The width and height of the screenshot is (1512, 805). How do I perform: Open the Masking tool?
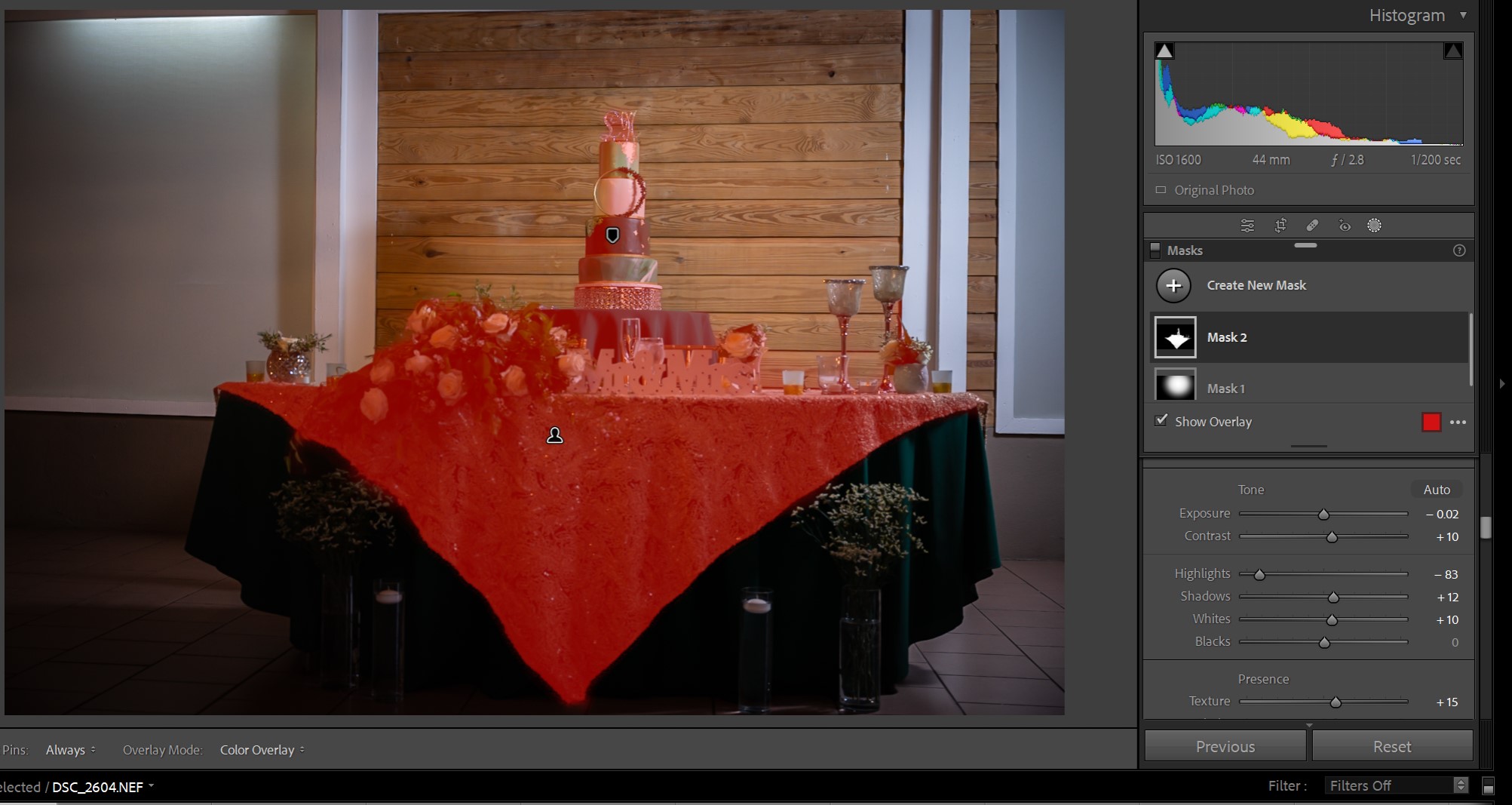tap(1374, 225)
